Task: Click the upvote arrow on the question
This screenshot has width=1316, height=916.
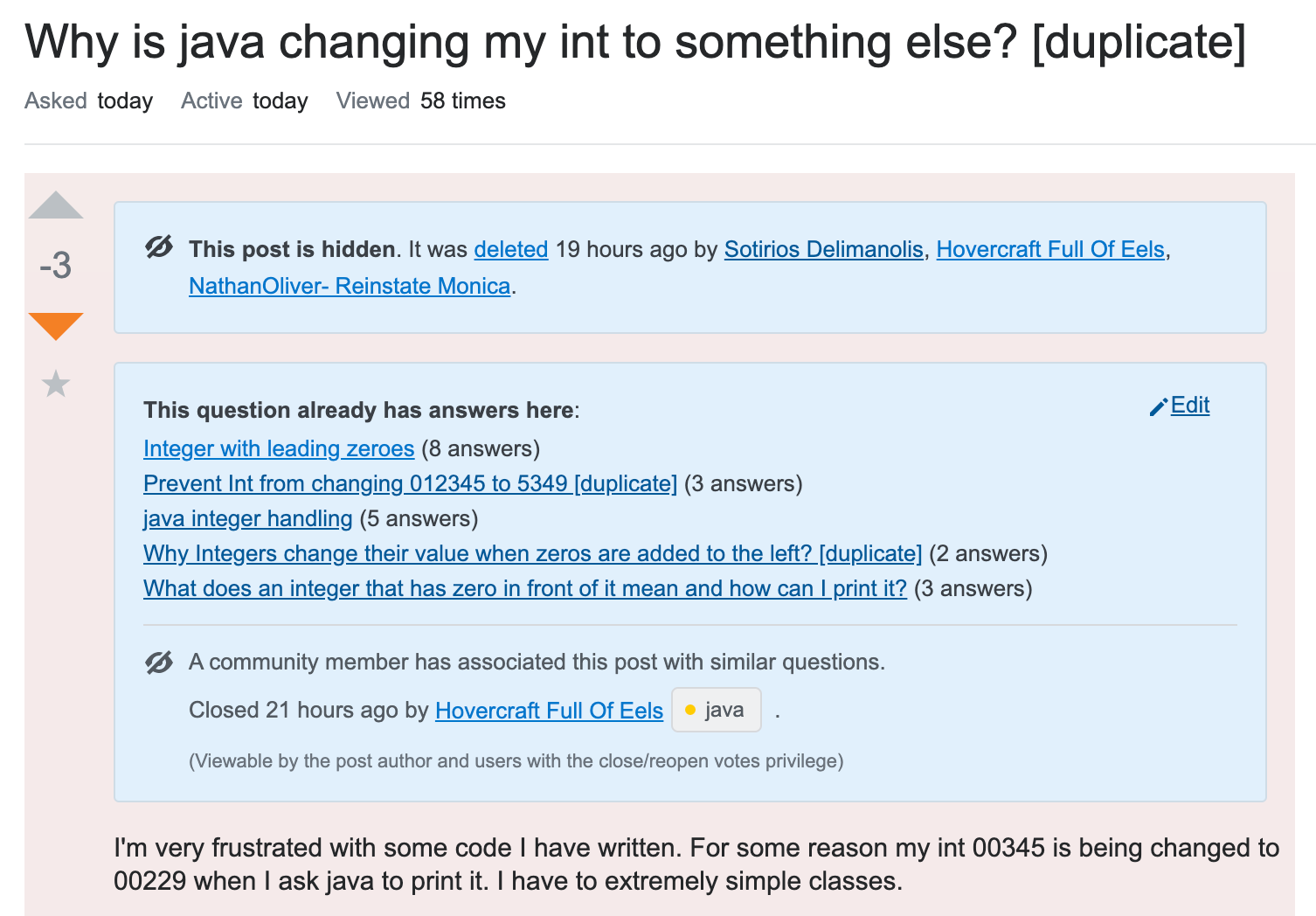Action: pyautogui.click(x=56, y=205)
